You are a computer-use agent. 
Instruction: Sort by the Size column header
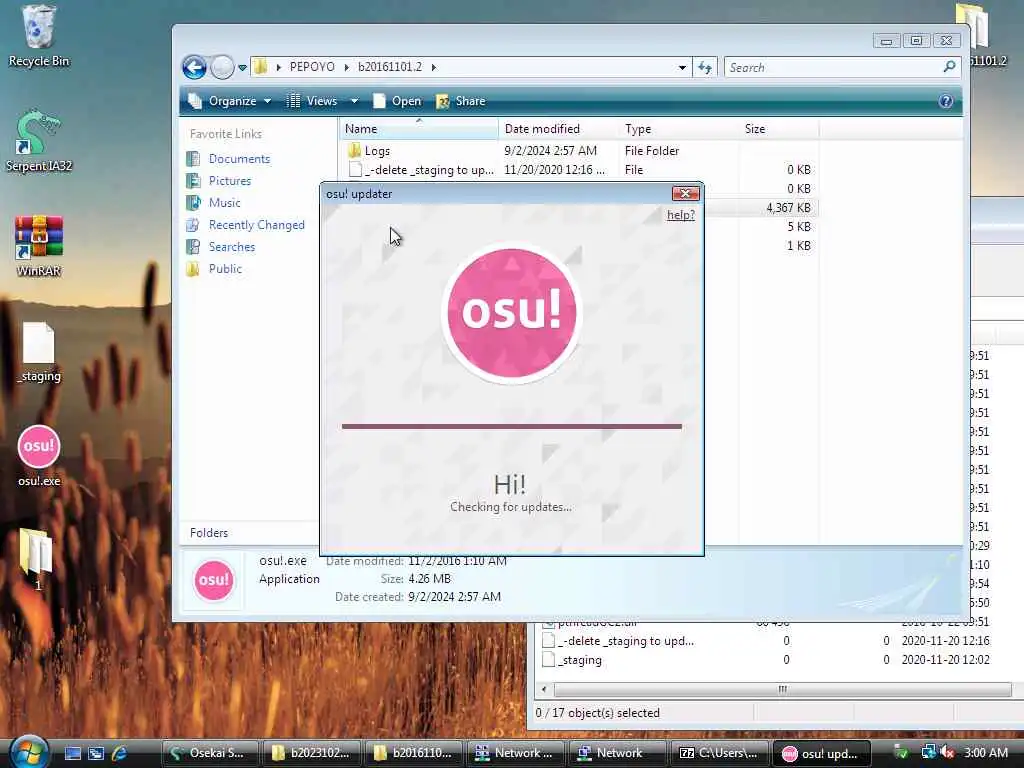click(779, 129)
